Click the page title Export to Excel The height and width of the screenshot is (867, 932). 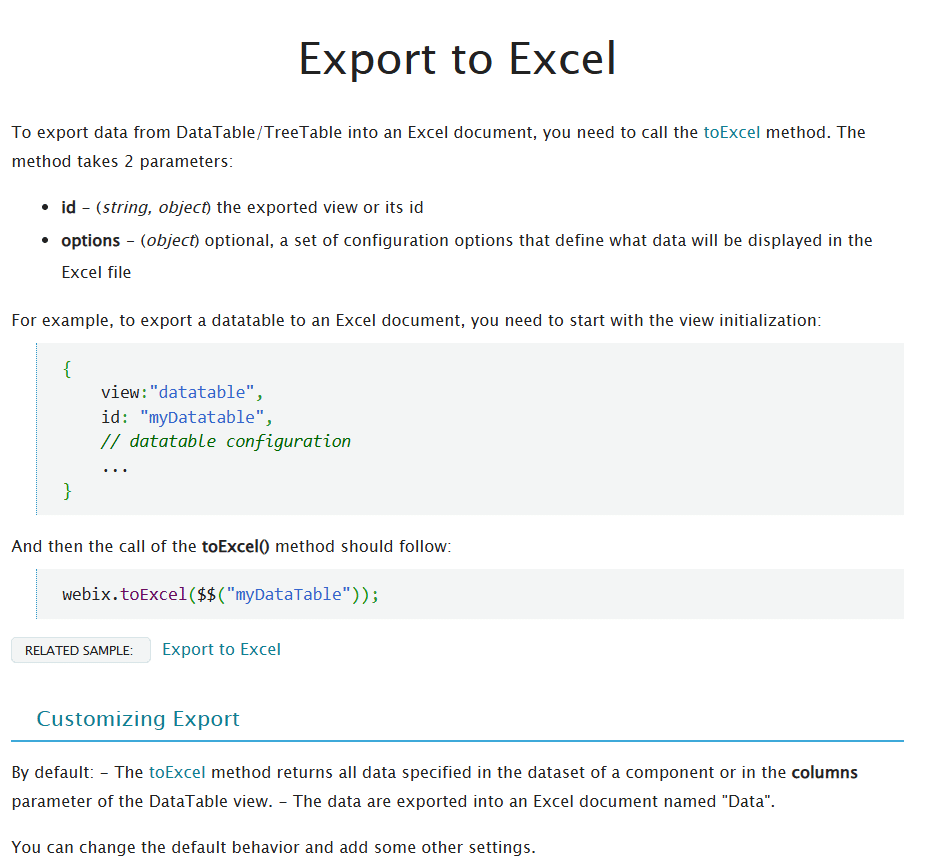[456, 59]
